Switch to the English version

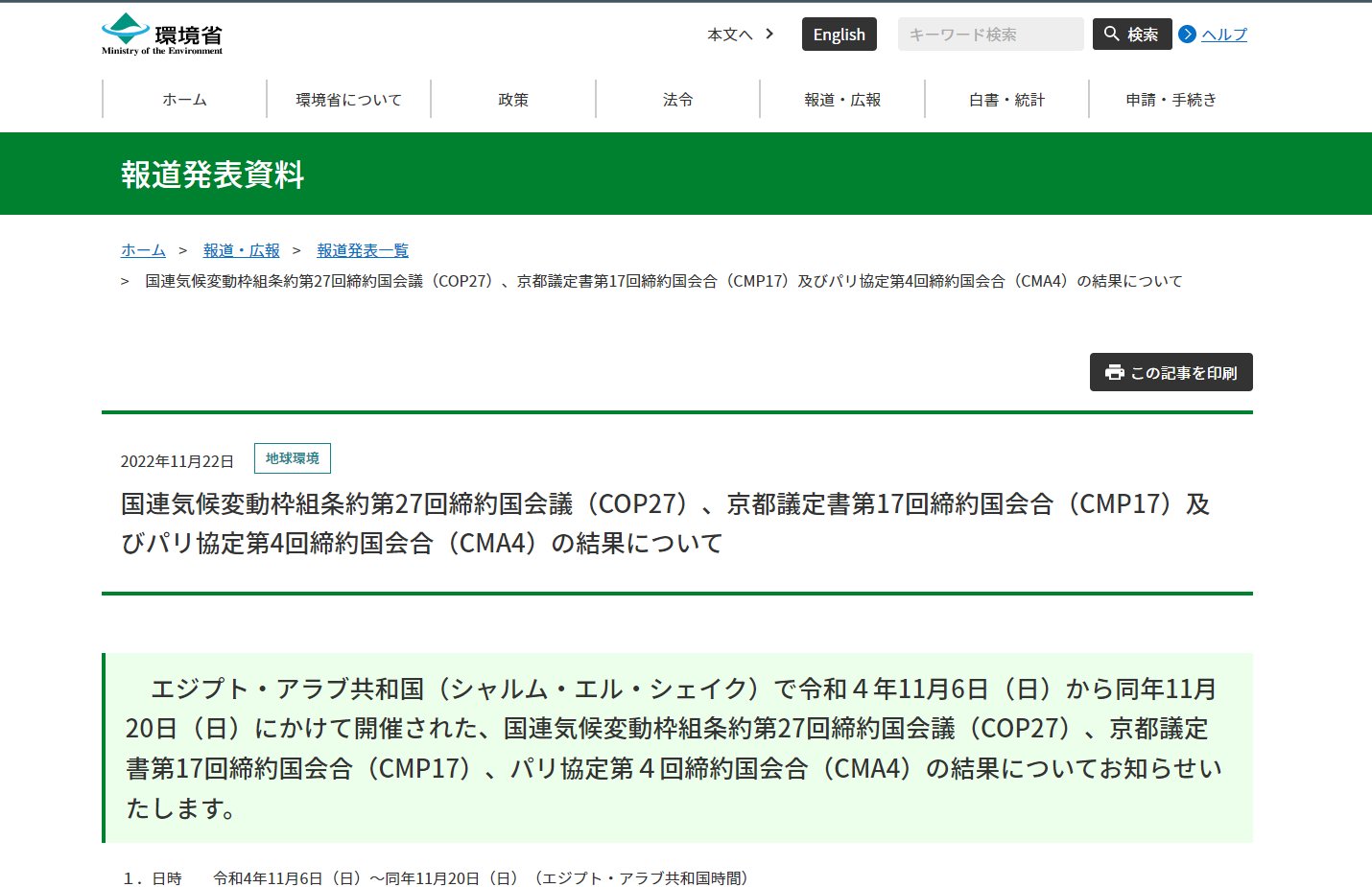[839, 34]
